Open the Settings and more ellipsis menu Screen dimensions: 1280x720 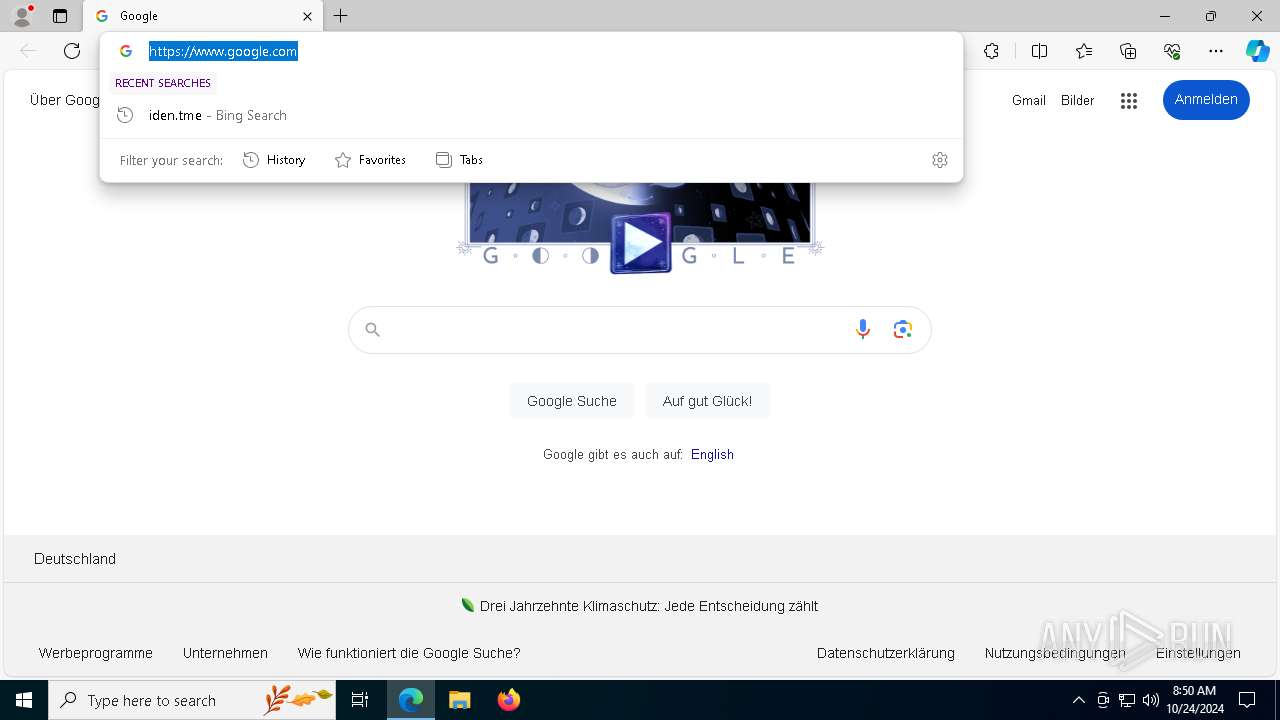(1216, 51)
